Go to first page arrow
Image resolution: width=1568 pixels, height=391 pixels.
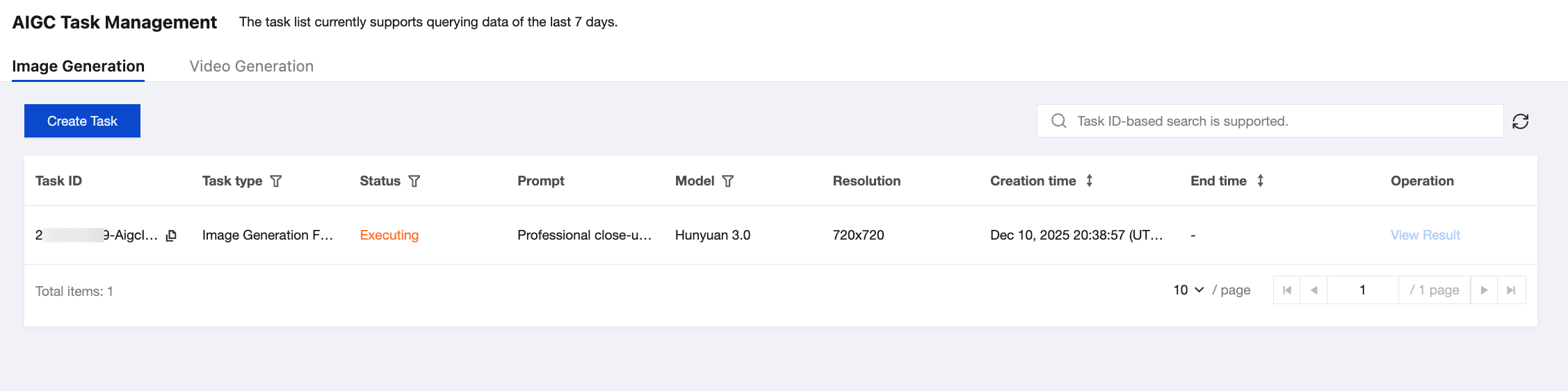pos(1287,290)
